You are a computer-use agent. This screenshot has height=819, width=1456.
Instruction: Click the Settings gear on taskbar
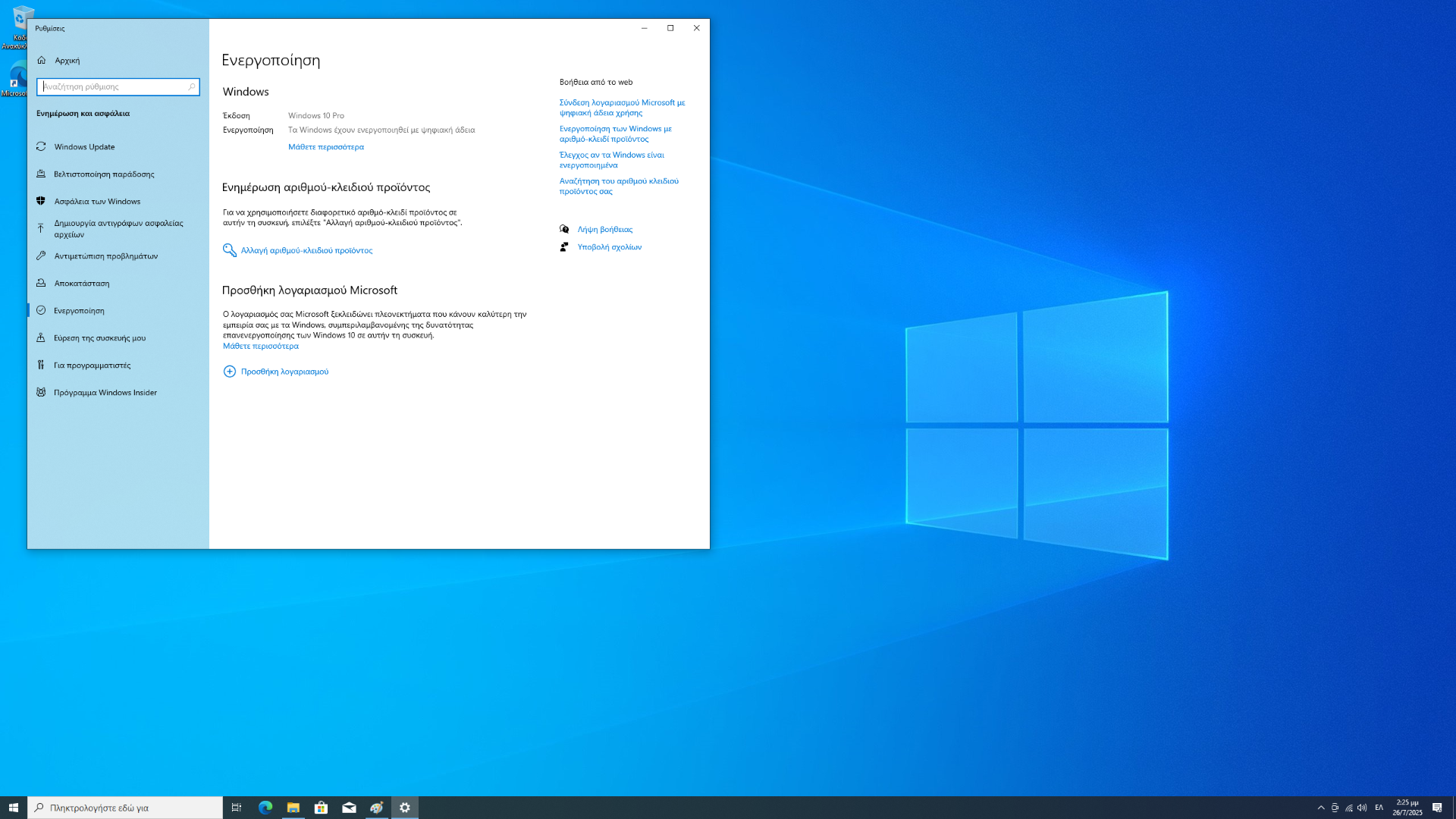pyautogui.click(x=405, y=808)
